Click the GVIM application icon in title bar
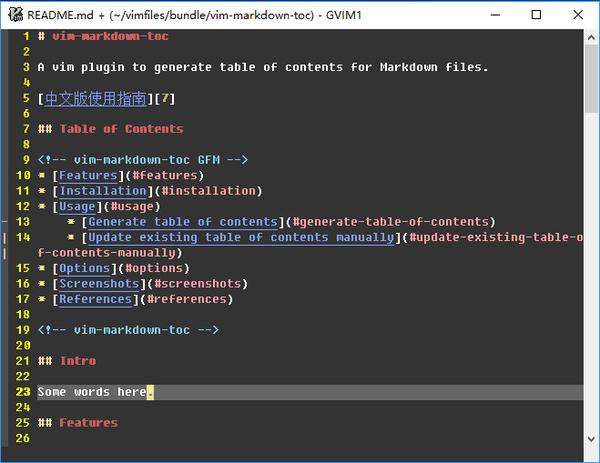Viewport: 600px width, 463px height. click(x=16, y=15)
